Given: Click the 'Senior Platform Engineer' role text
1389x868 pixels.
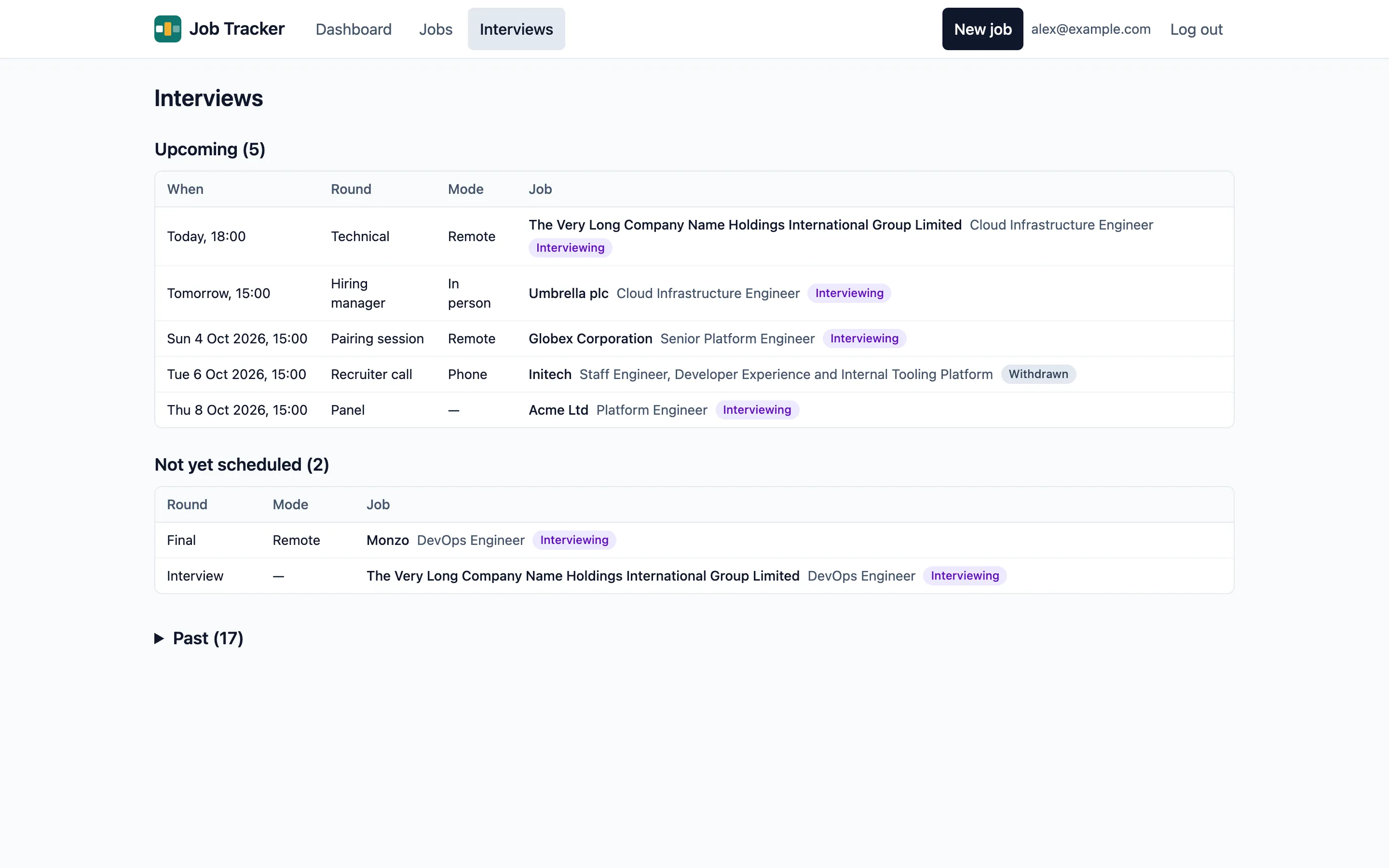Looking at the screenshot, I should click(x=737, y=339).
